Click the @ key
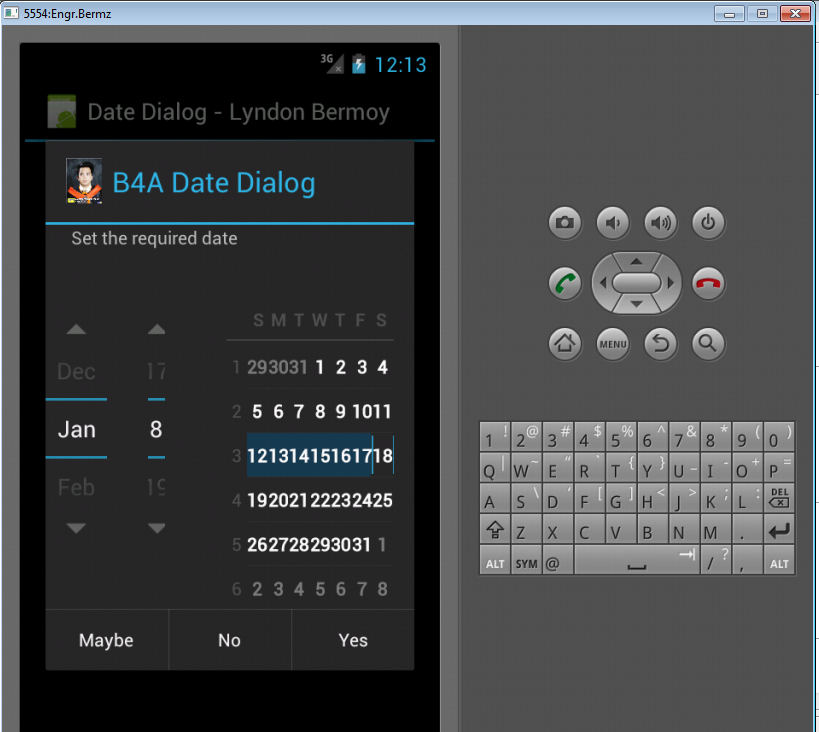 click(557, 561)
